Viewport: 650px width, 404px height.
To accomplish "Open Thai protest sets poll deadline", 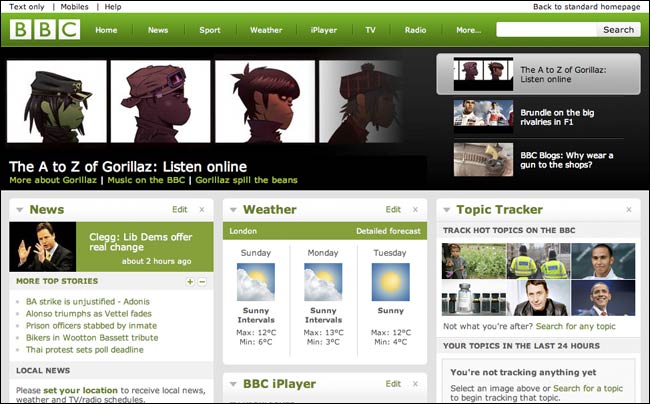I will pos(85,350).
